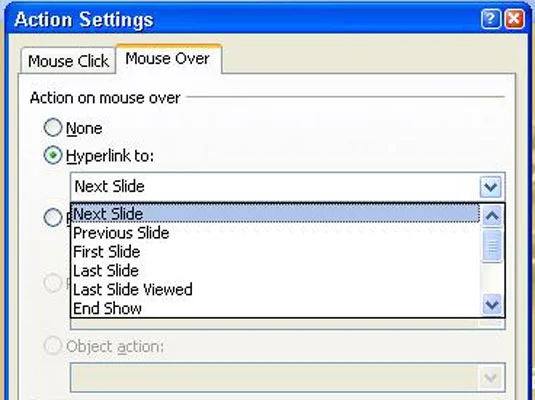Click the disabled Object action radio button
Viewport: 535px width, 400px height.
click(53, 345)
